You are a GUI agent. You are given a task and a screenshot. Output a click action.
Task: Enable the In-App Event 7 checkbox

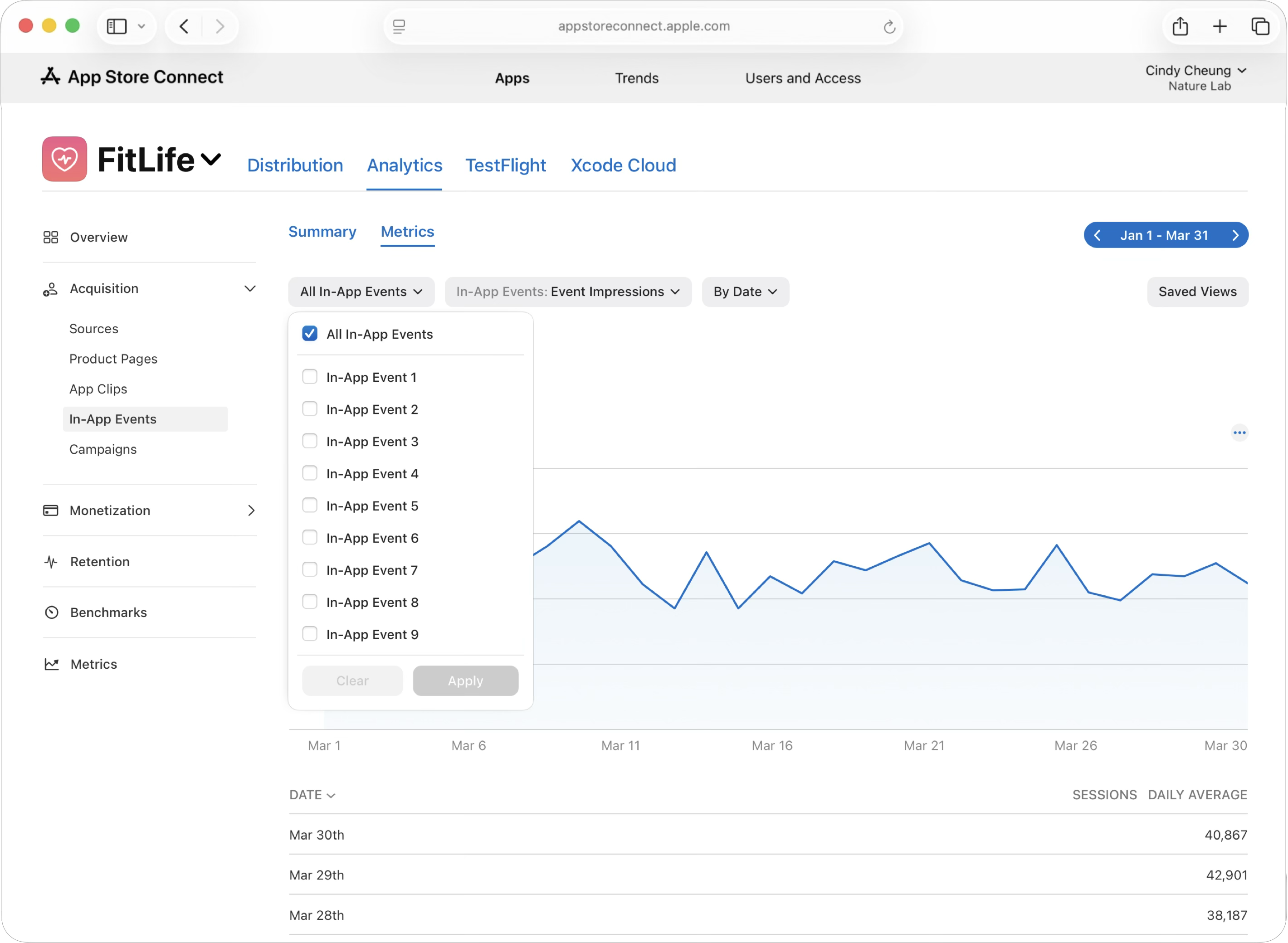pyautogui.click(x=309, y=570)
